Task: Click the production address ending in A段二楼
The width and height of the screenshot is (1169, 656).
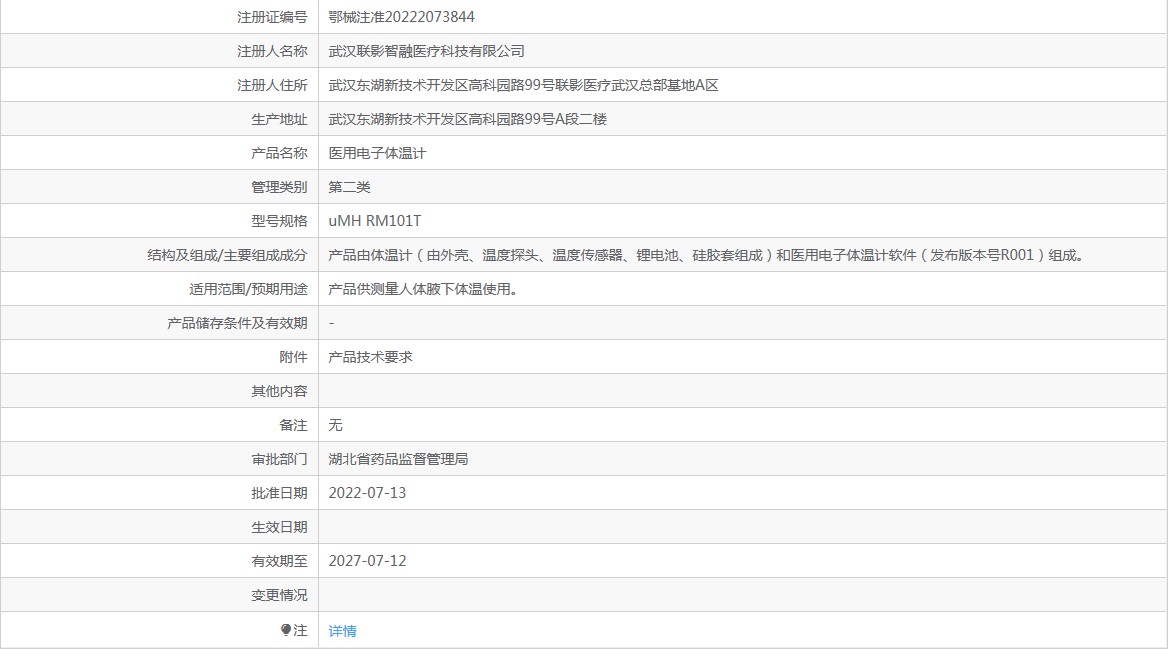Action: 467,119
